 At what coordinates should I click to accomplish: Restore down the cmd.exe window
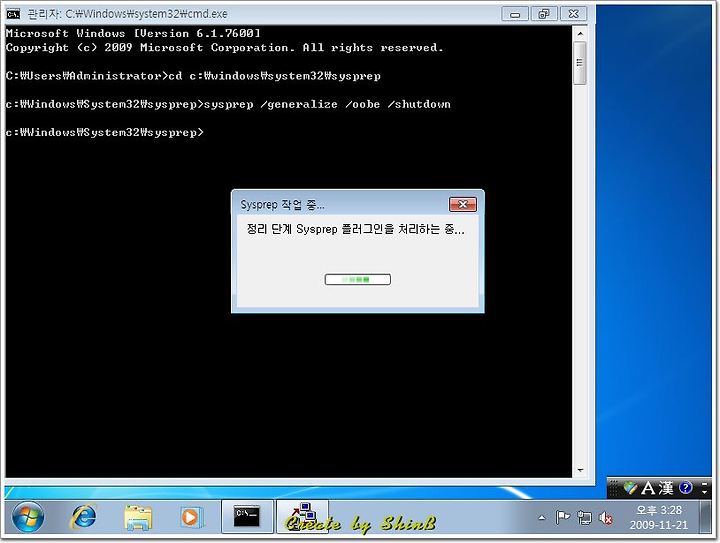544,14
